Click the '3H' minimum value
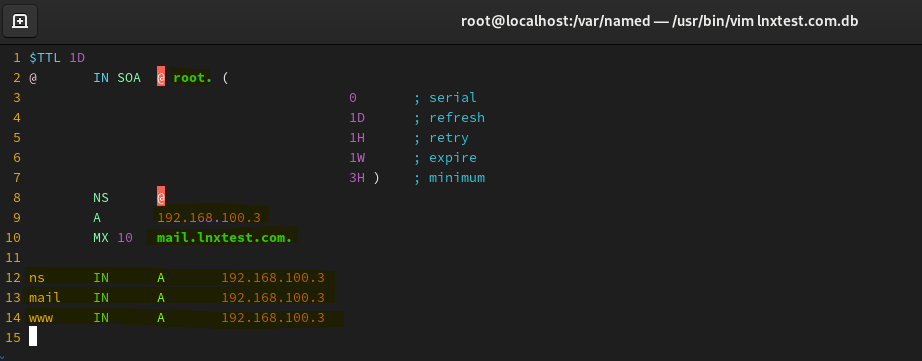 click(x=357, y=178)
